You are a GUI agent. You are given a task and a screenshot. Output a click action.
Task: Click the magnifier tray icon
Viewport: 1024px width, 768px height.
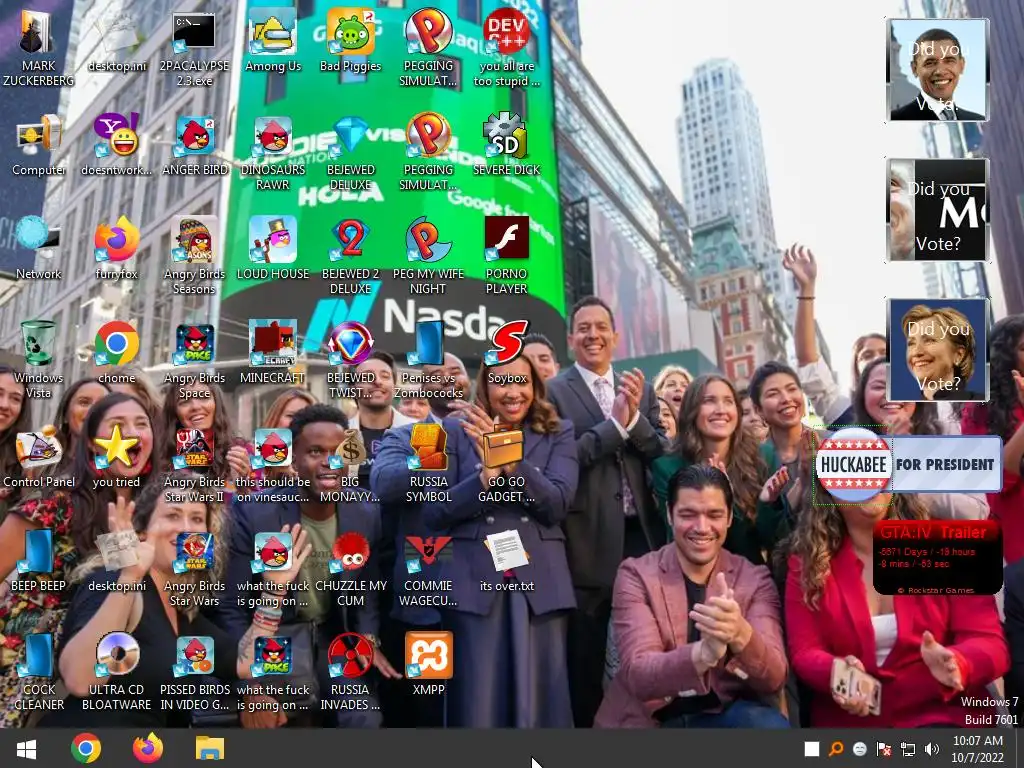836,749
